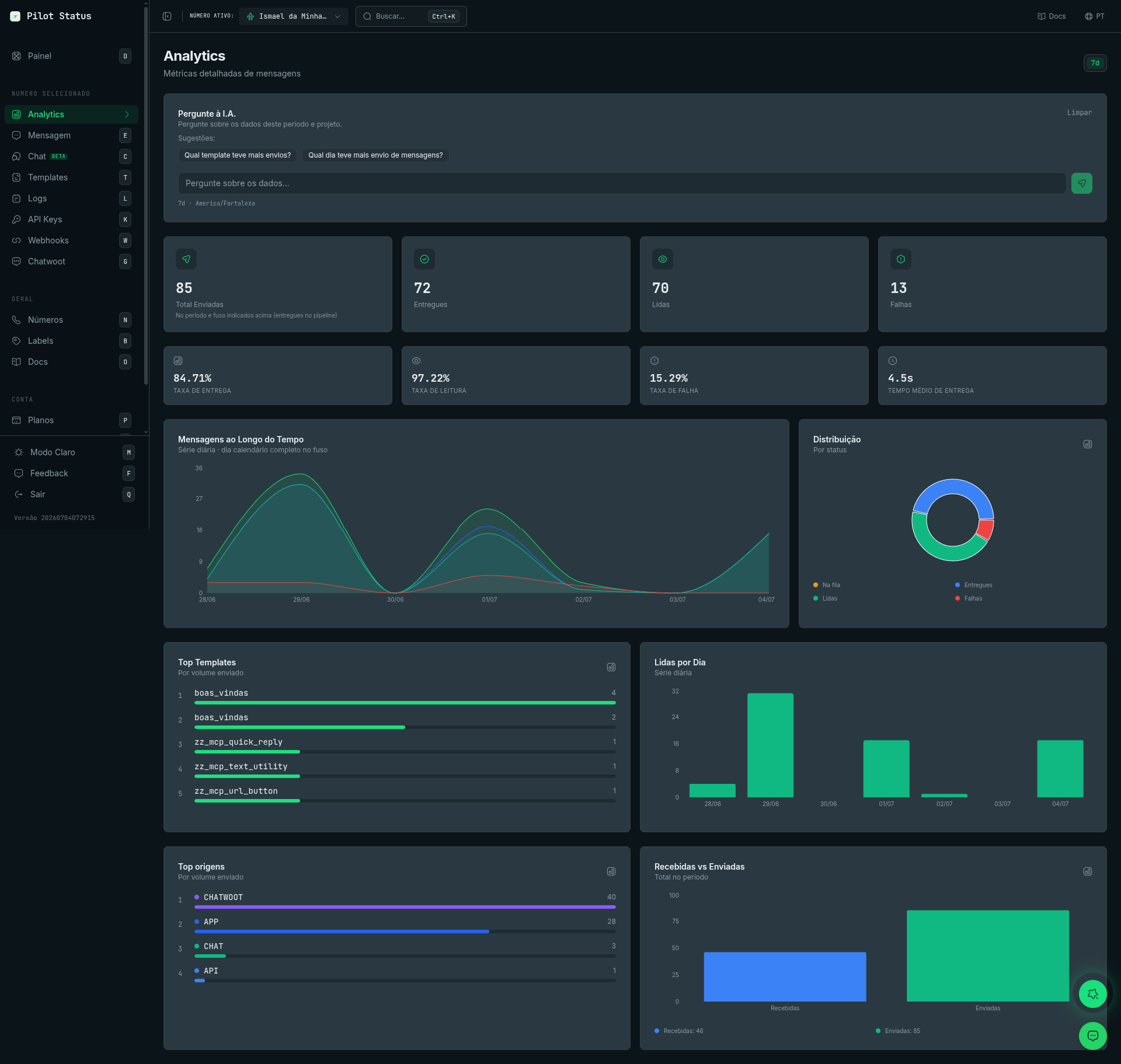The image size is (1121, 1064).
Task: Open Chatwoot in the sidebar
Action: 71,261
